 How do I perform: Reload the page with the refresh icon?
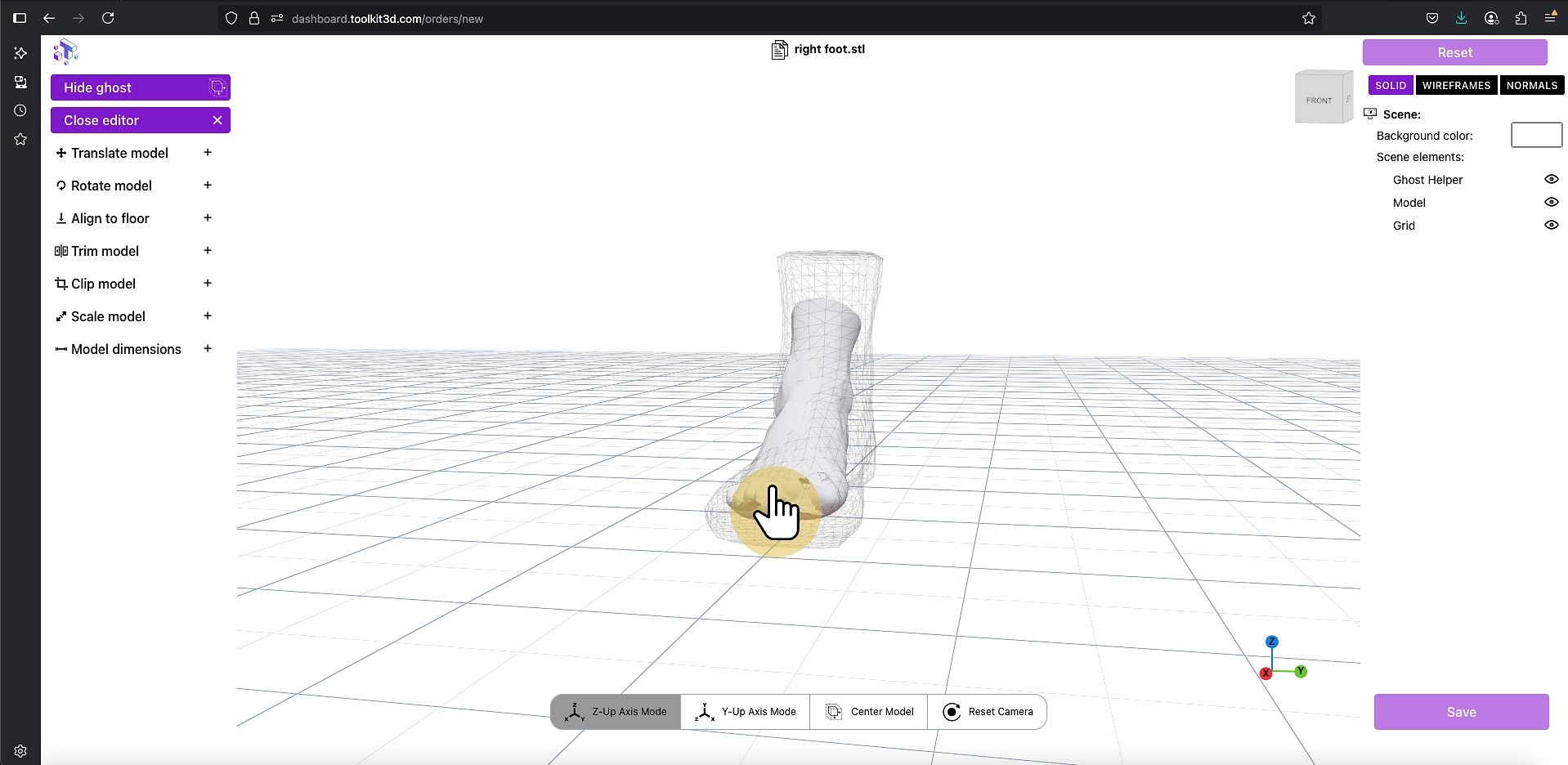point(108,18)
